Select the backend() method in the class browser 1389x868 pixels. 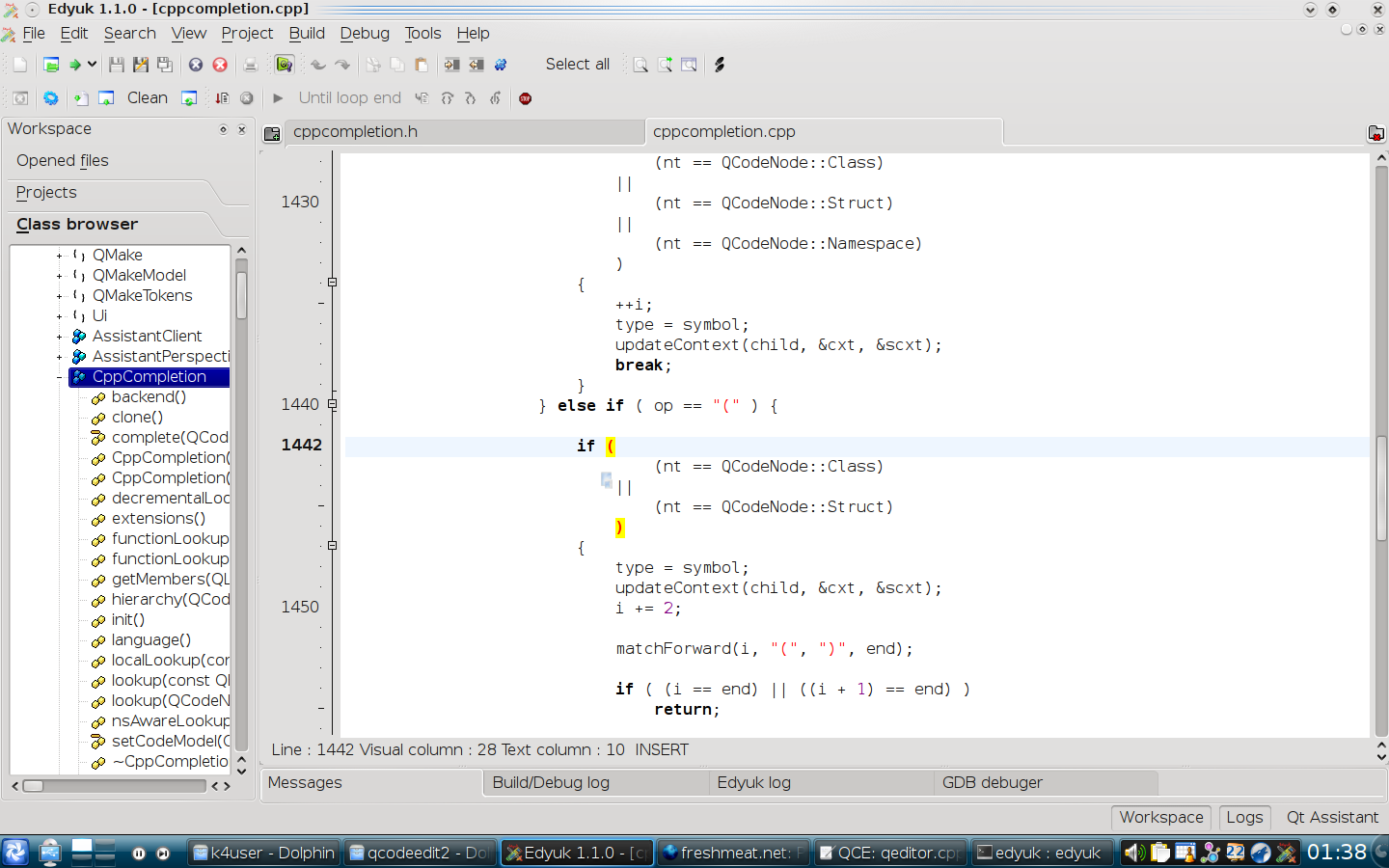149,397
